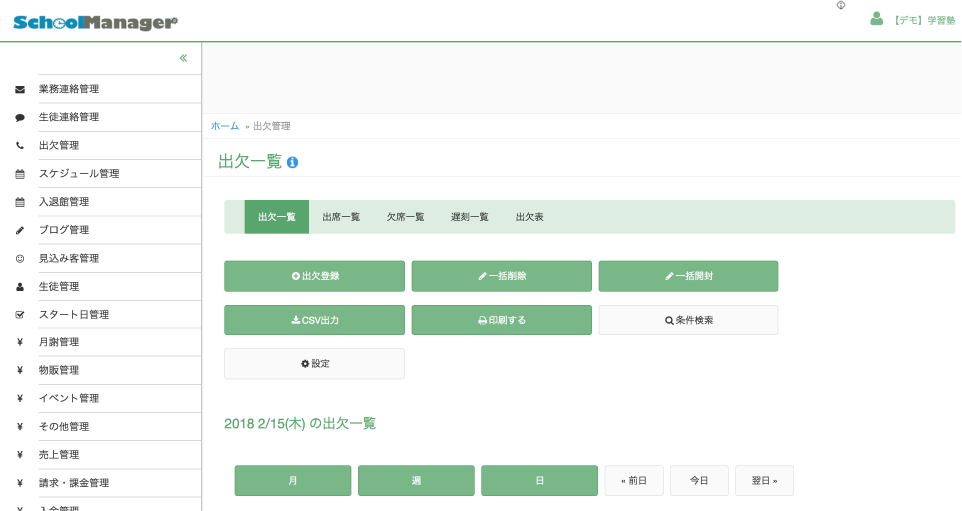Click the smiley icon beside 見込み客管理
The image size is (962, 511).
(20, 259)
